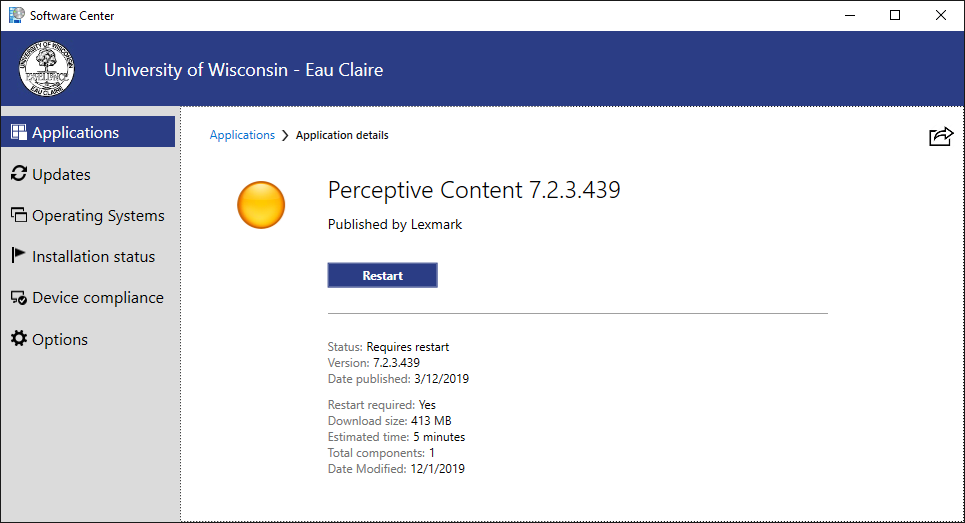965x523 pixels.
Task: Maximize the Software Center window
Action: pyautogui.click(x=895, y=15)
